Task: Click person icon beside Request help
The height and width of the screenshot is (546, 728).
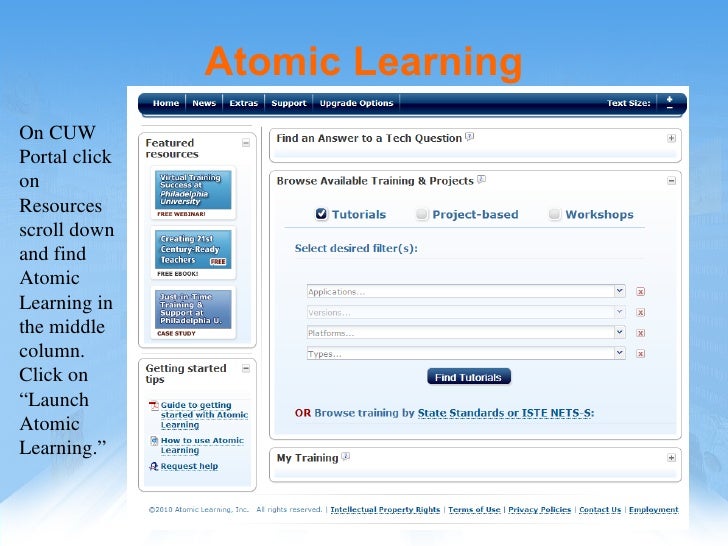Action: [x=154, y=466]
